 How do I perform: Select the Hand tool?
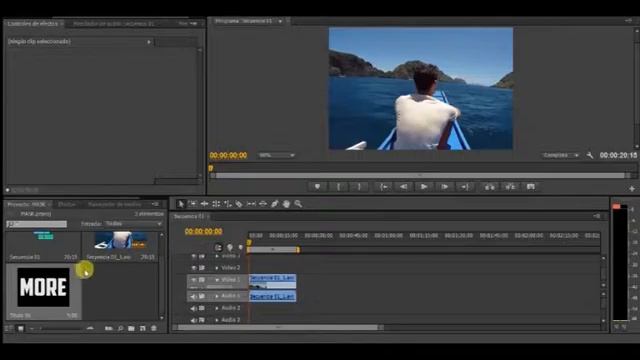(287, 204)
